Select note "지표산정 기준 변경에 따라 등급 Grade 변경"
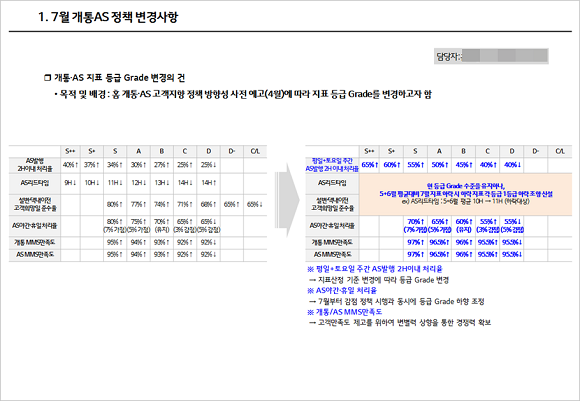This screenshot has width=580, height=401. tap(383, 280)
